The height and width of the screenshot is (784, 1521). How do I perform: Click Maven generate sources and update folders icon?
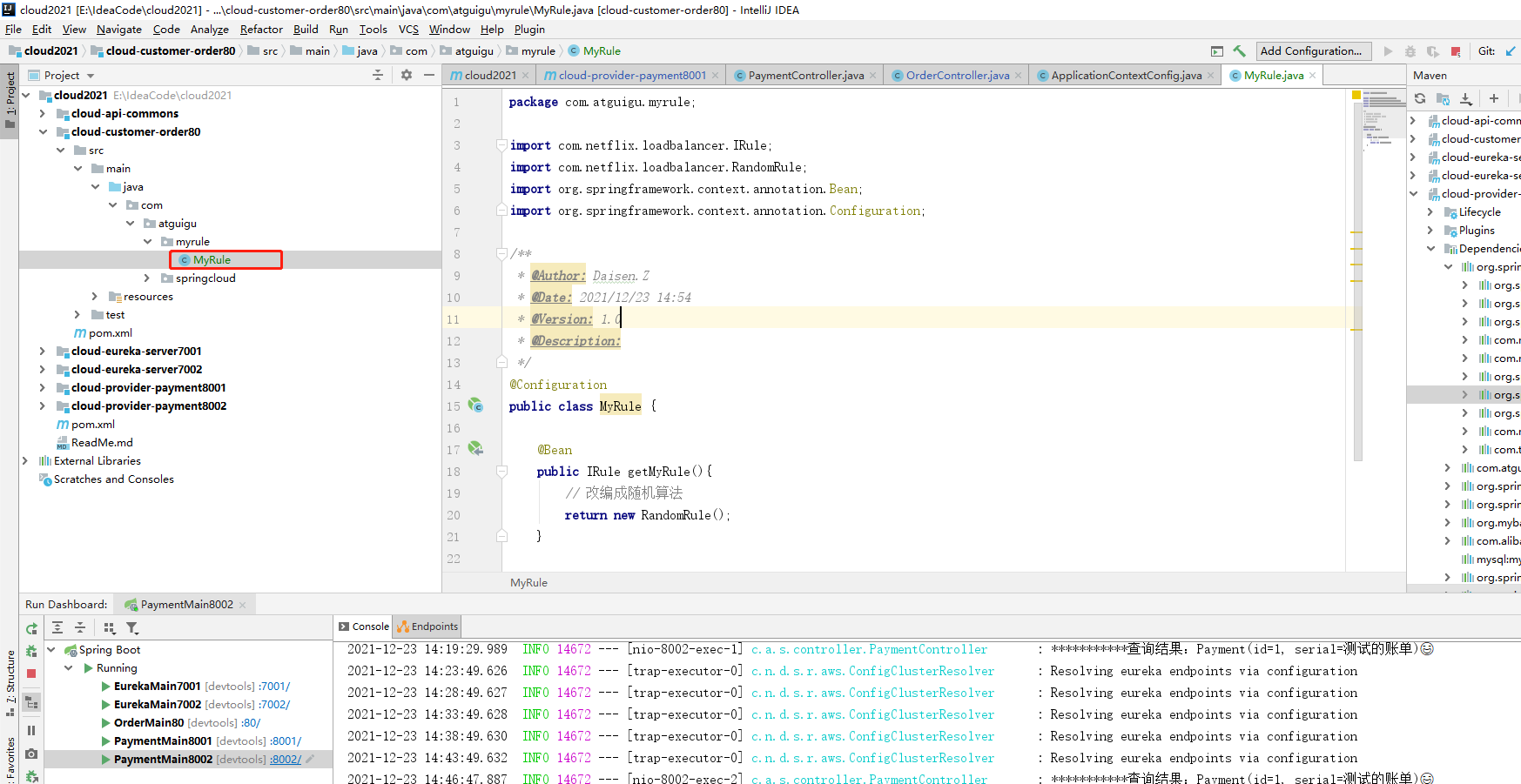coord(1443,98)
